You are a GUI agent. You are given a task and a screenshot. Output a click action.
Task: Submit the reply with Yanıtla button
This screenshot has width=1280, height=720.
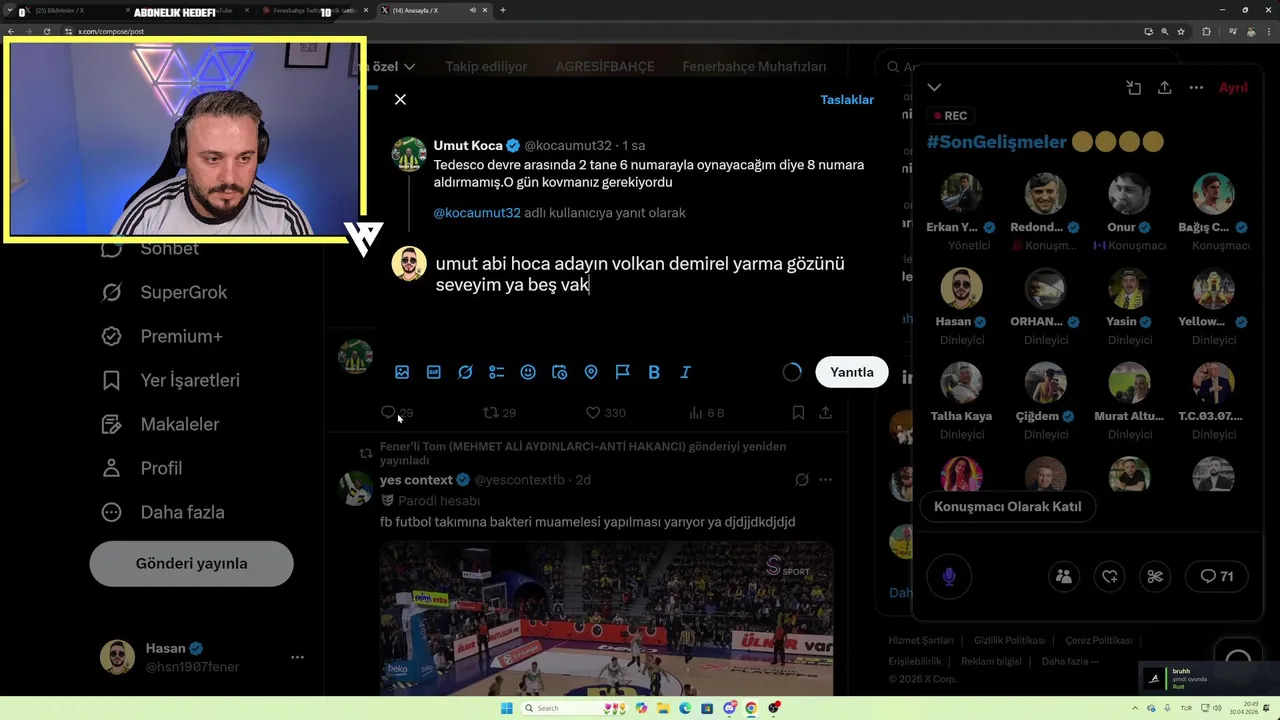tap(852, 372)
